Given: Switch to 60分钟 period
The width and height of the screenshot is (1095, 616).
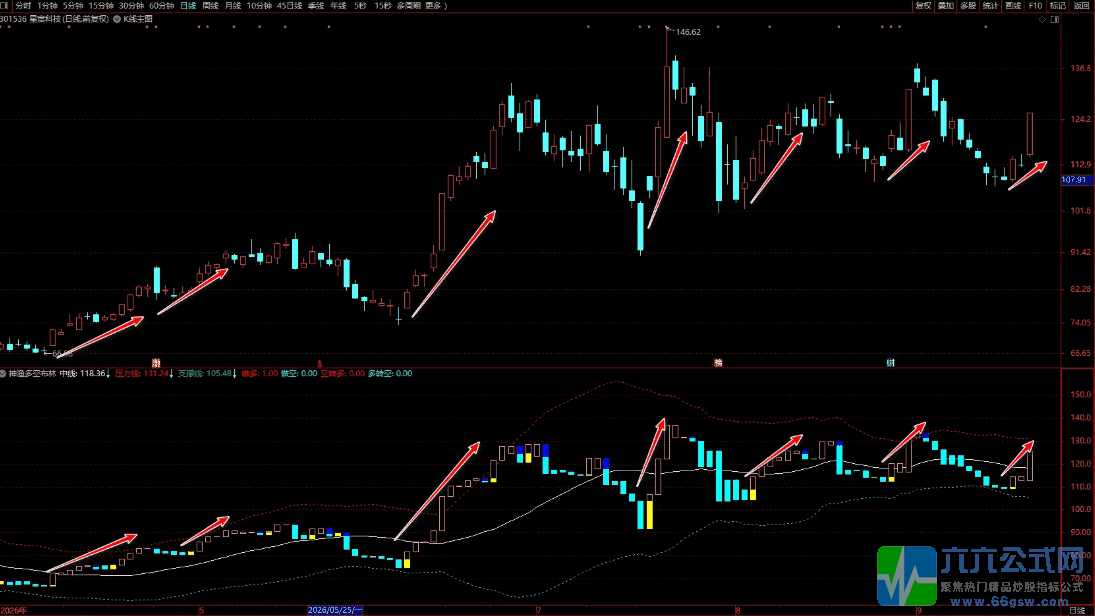Looking at the screenshot, I should coord(161,6).
